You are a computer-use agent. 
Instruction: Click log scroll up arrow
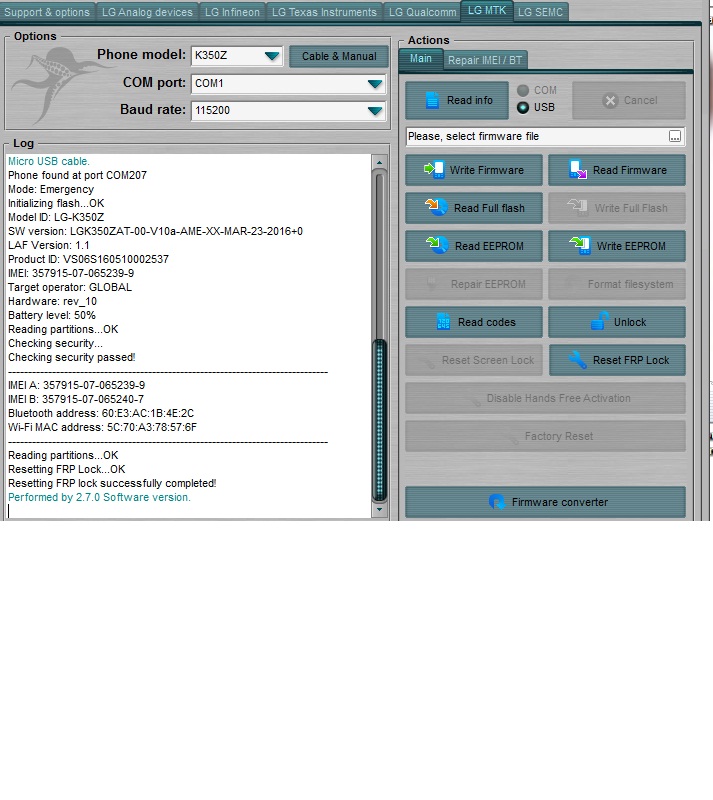pyautogui.click(x=379, y=162)
